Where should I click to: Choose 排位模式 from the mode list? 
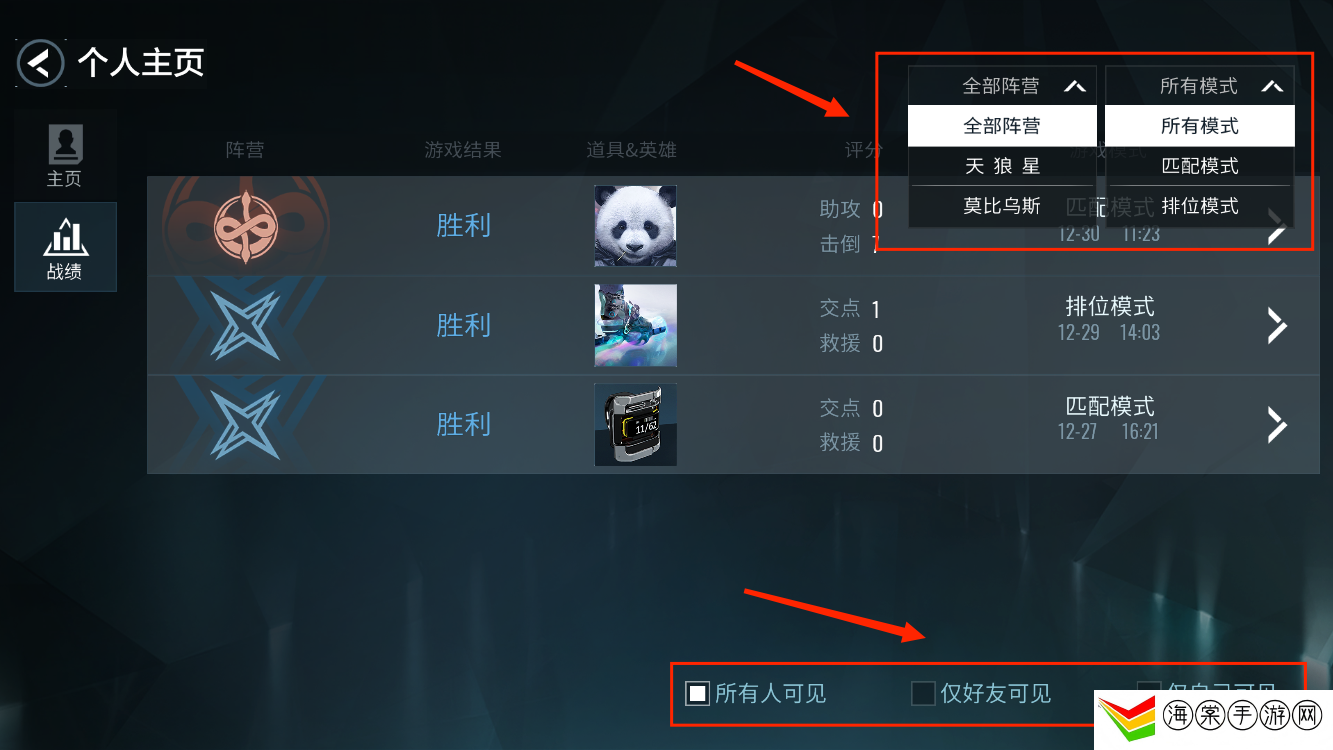coord(1200,206)
